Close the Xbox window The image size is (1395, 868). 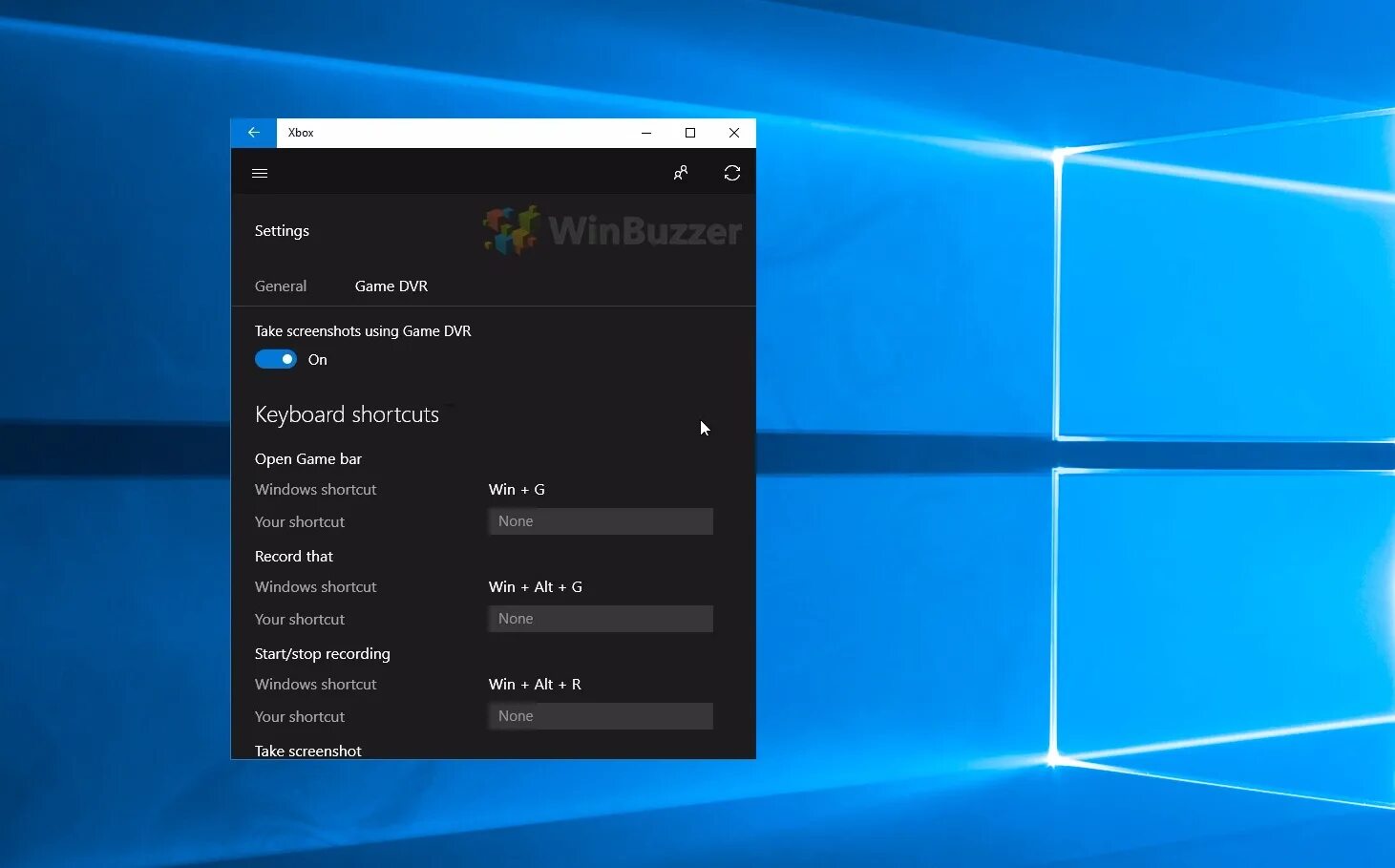pyautogui.click(x=734, y=133)
